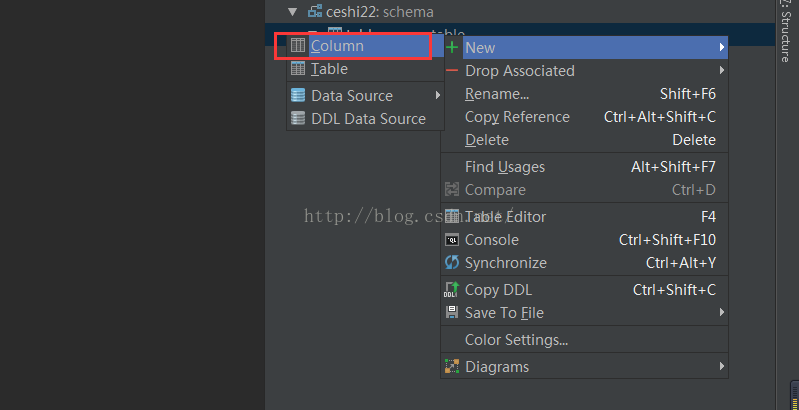
Task: Collapse the ceshi22 schema tree node
Action: pos(292,11)
